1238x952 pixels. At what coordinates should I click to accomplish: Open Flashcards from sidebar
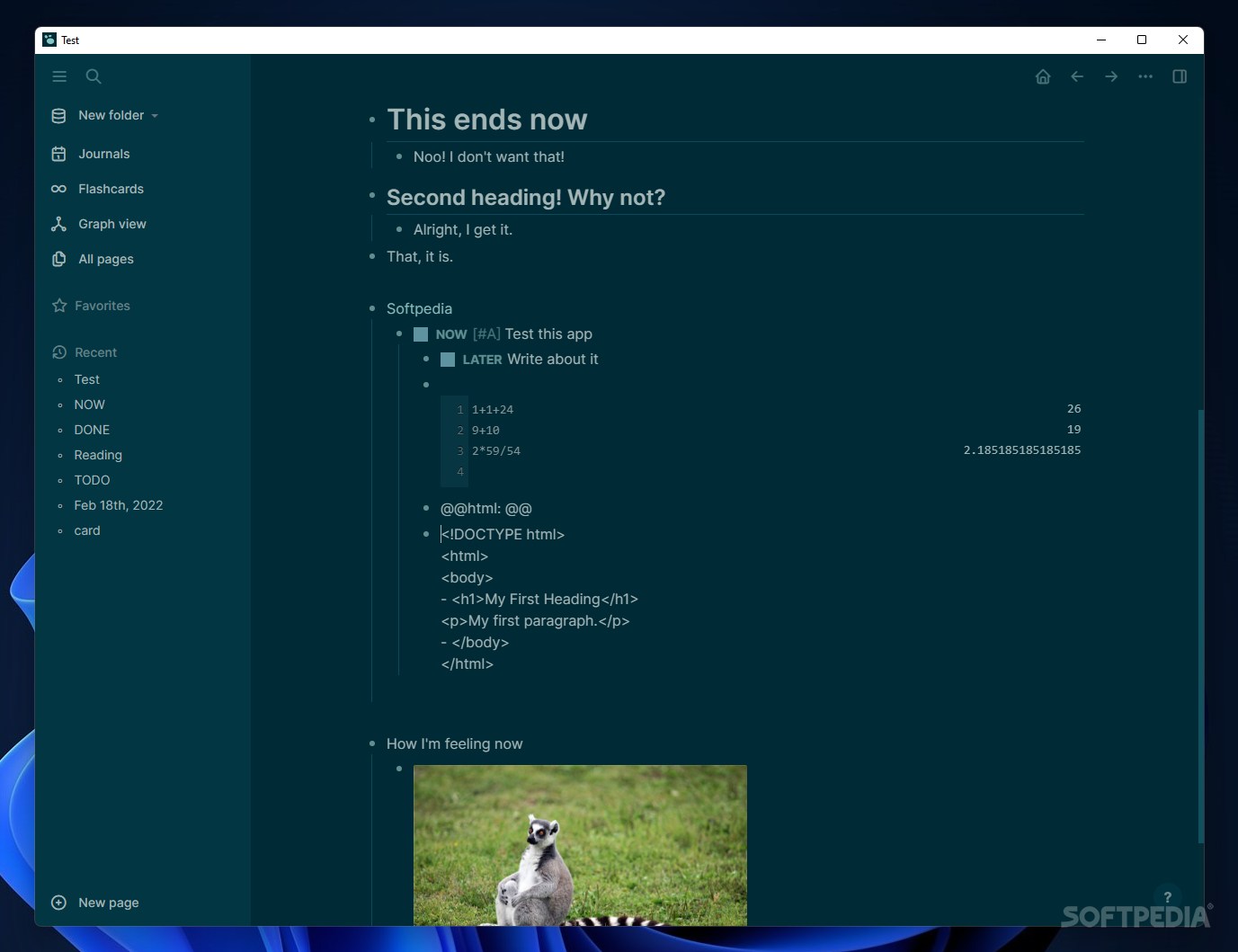(x=111, y=189)
